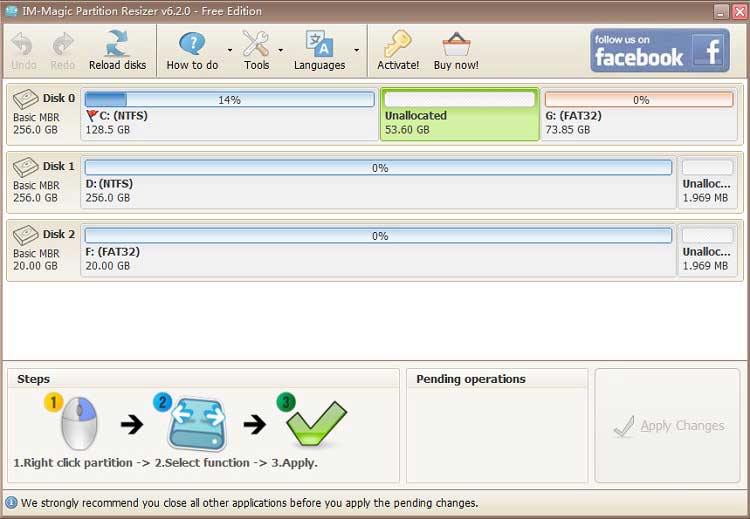
Task: Open the follow us on facebook banner
Action: (x=660, y=50)
